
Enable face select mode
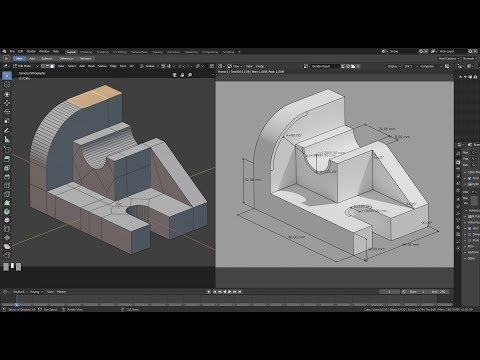52,66
